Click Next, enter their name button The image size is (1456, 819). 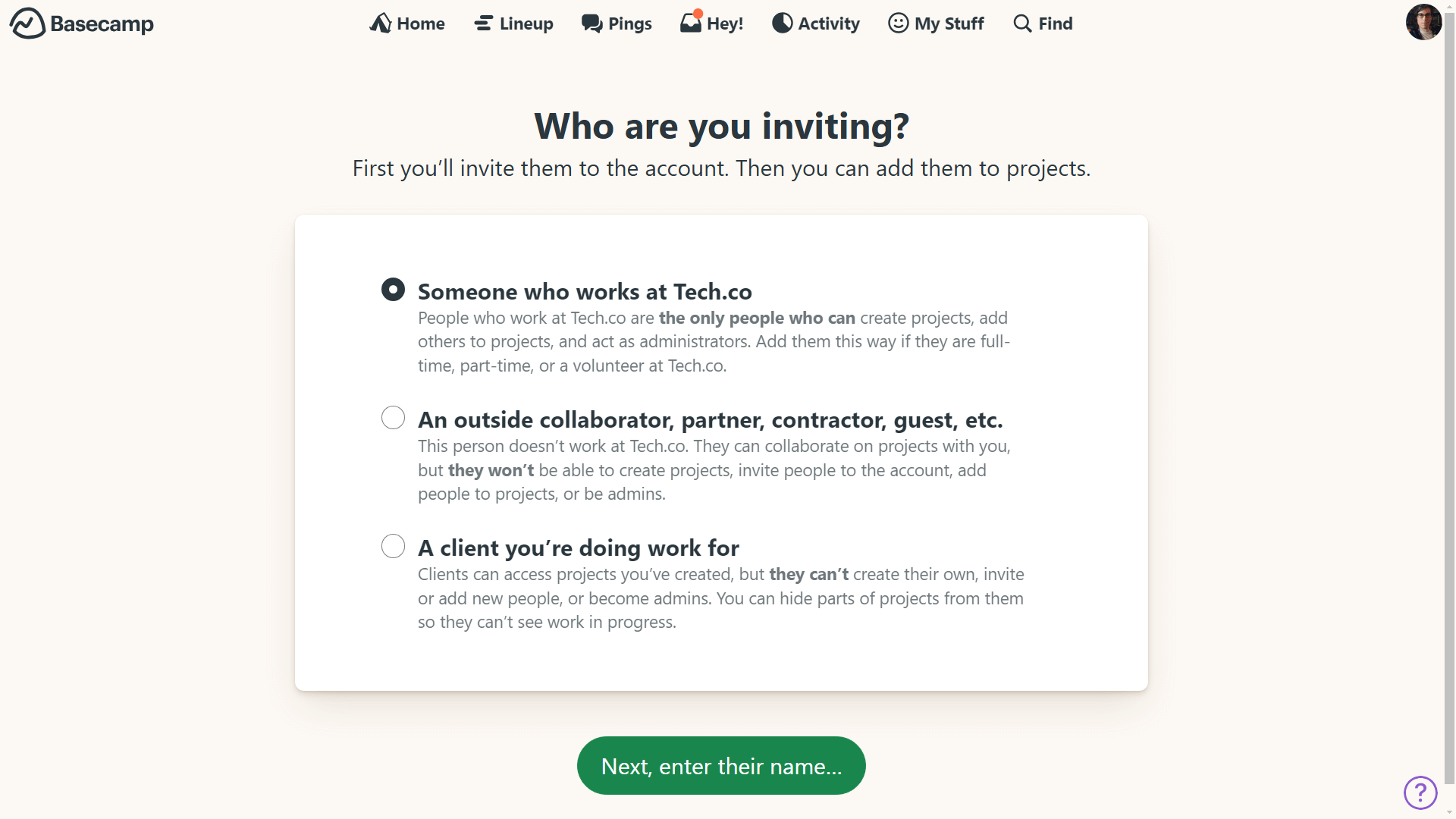click(x=722, y=765)
